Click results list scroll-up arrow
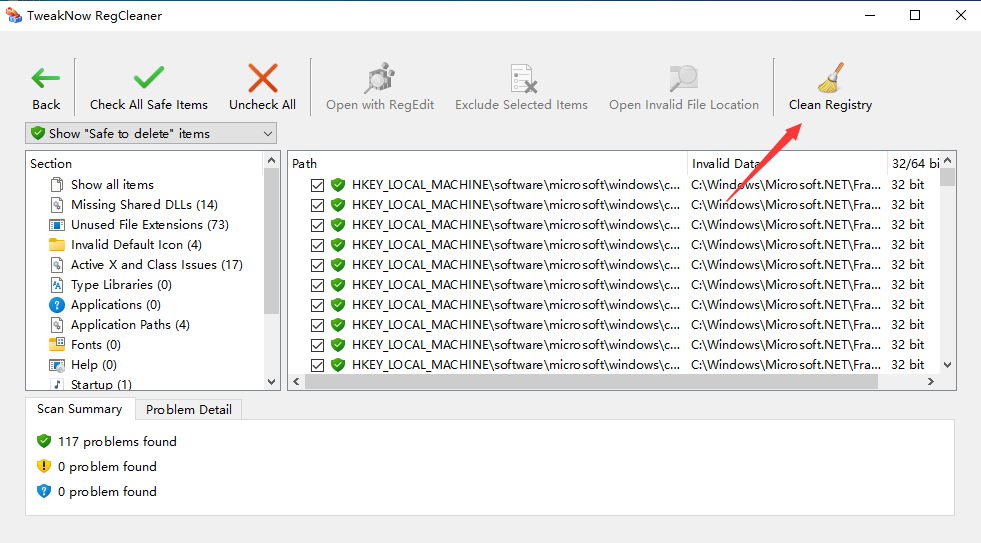Viewport: 981px width, 543px height. pos(947,160)
